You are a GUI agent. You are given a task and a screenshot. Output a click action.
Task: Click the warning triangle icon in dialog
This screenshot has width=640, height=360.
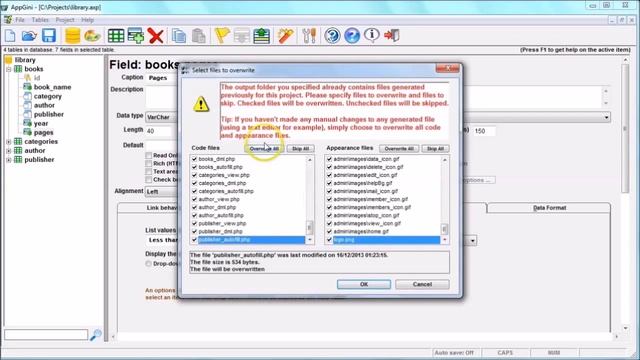[x=201, y=104]
